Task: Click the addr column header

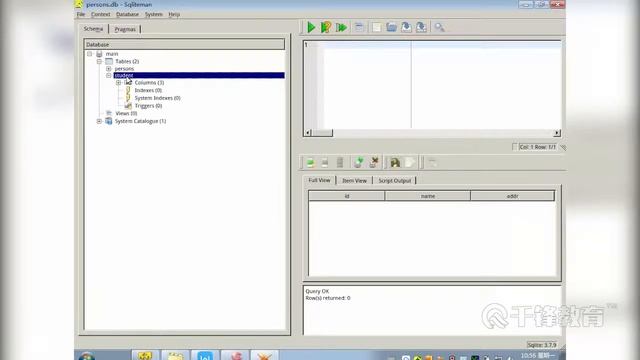Action: click(513, 196)
